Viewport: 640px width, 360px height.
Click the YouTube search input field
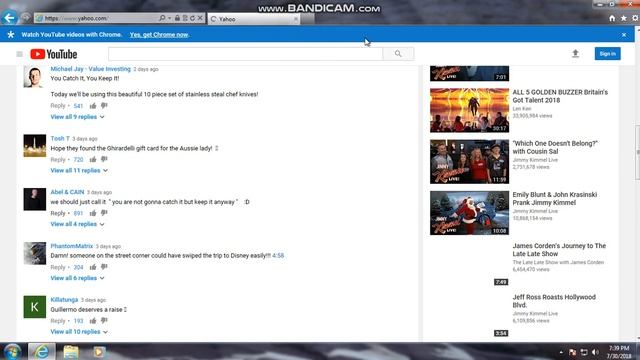click(x=245, y=53)
